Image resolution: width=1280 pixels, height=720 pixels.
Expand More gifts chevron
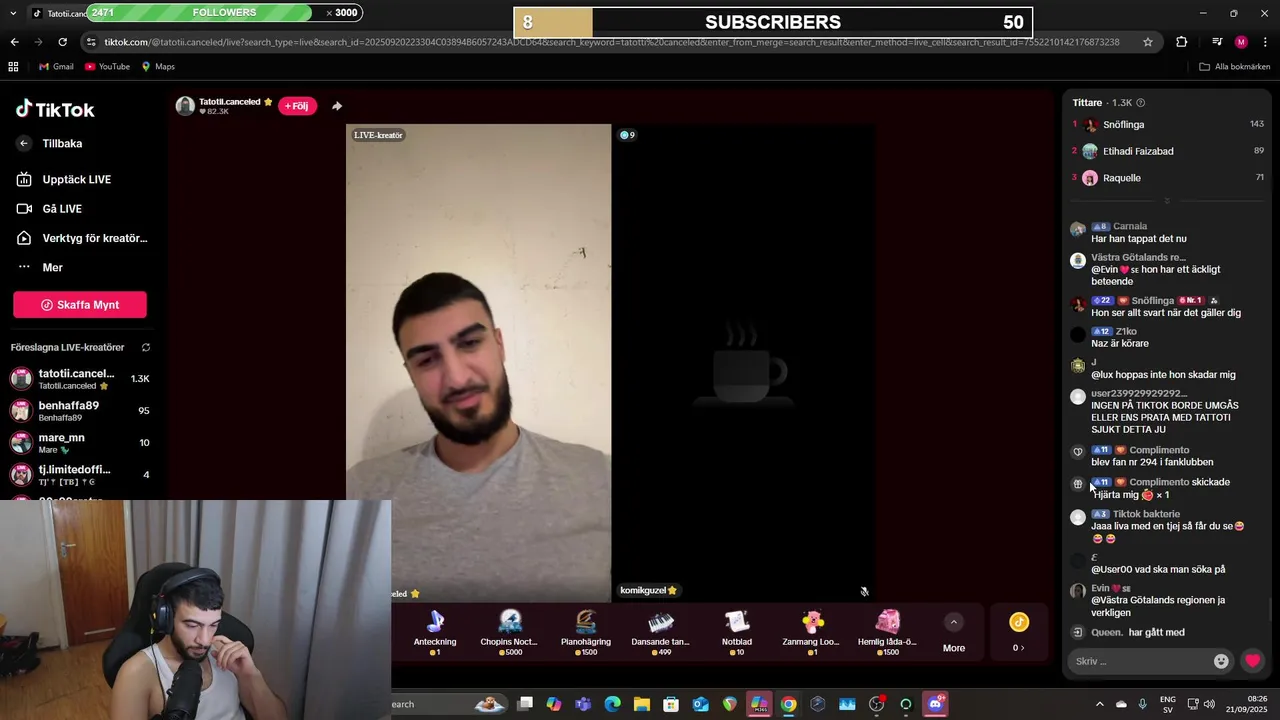tap(954, 622)
